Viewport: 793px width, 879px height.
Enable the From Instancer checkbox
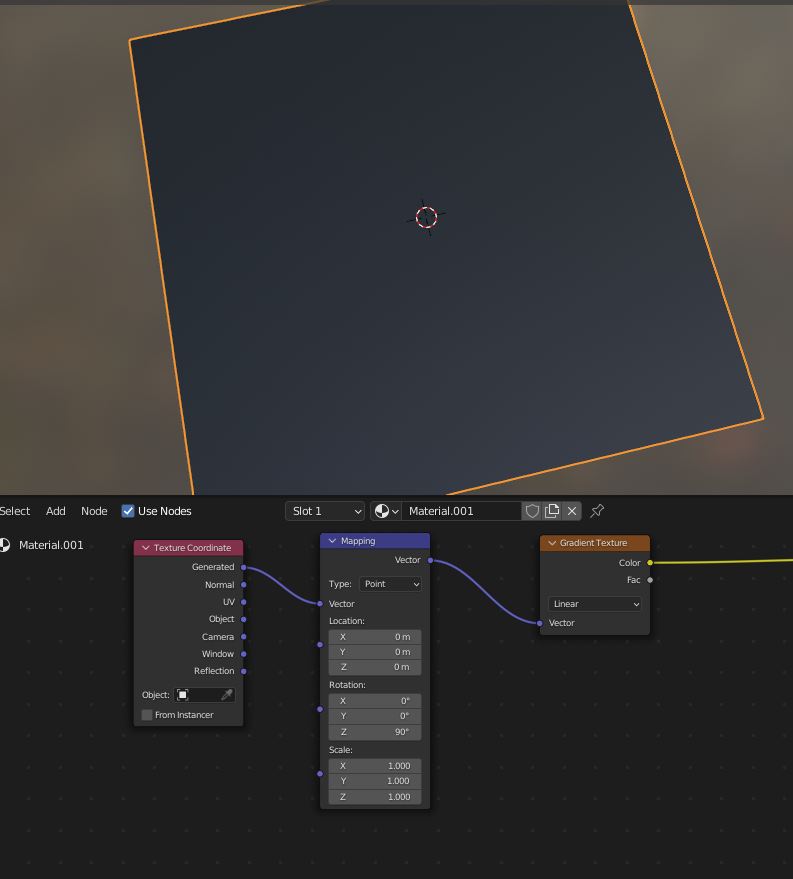coord(147,715)
